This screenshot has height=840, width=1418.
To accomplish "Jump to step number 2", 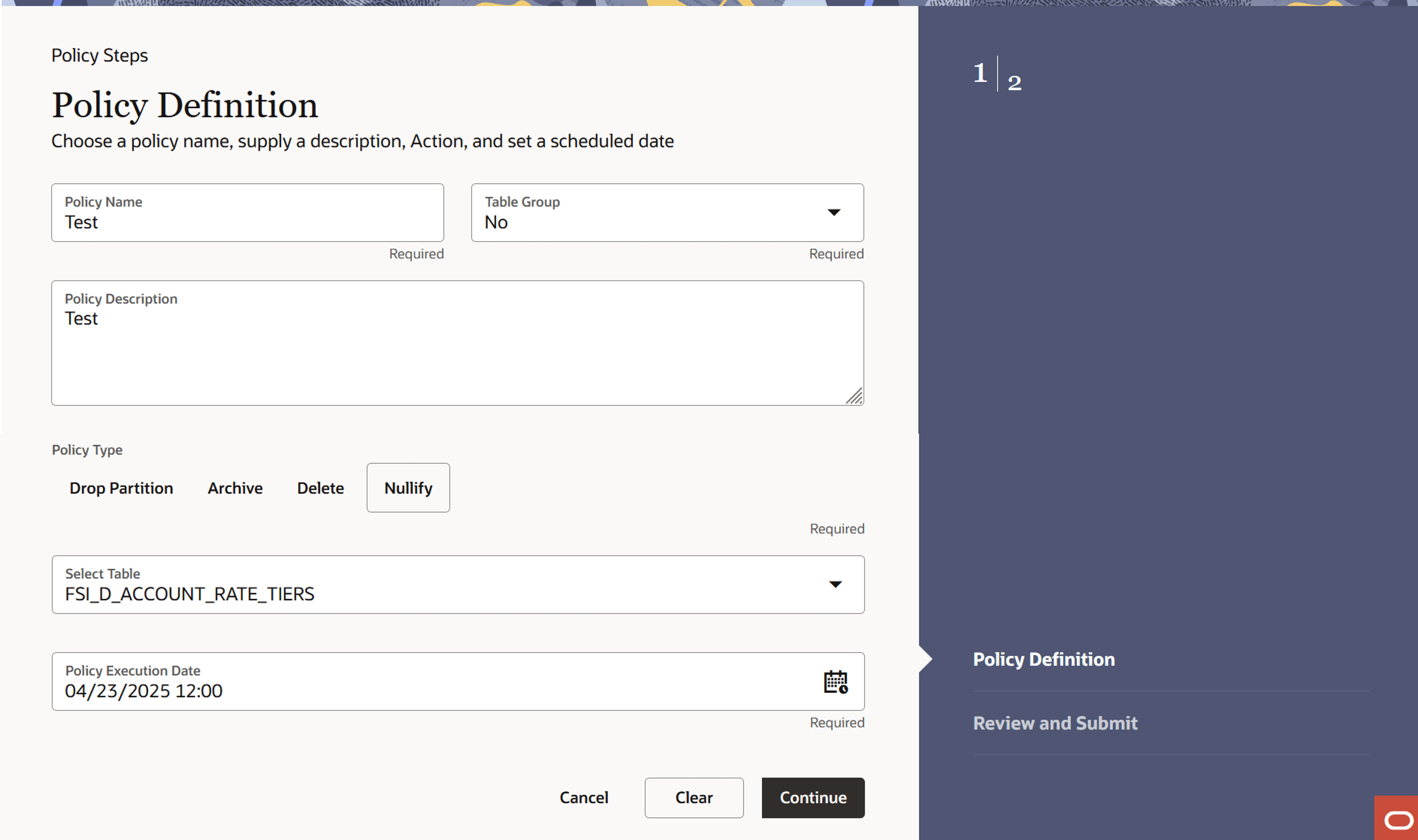I will [x=1014, y=83].
